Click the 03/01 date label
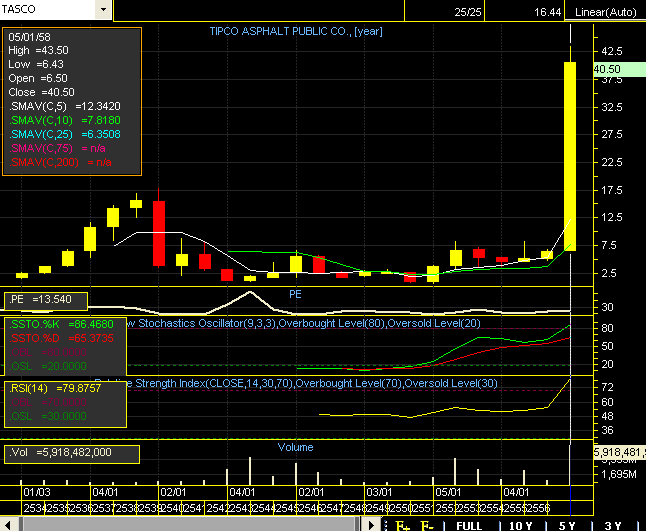This screenshot has height=531, width=646. coord(379,492)
